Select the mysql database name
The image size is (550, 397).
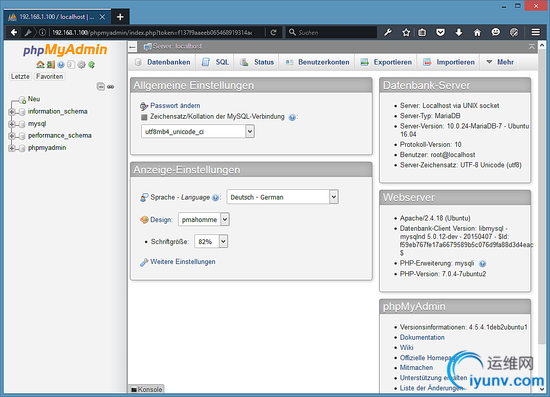point(37,124)
